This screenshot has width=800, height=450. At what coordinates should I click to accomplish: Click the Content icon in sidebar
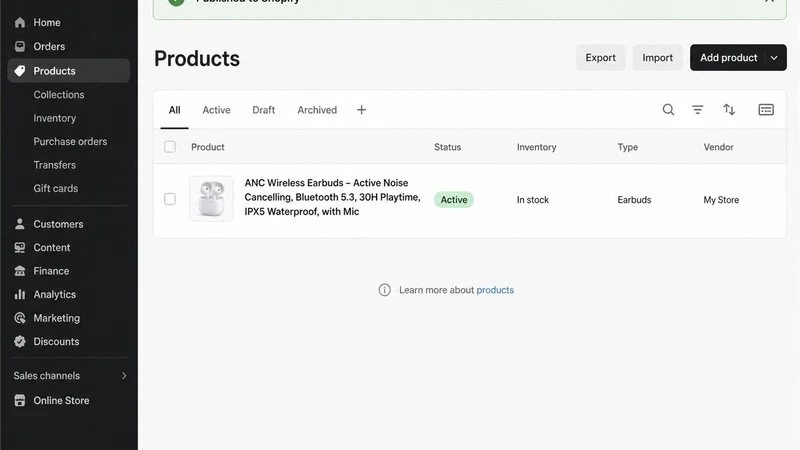point(20,247)
